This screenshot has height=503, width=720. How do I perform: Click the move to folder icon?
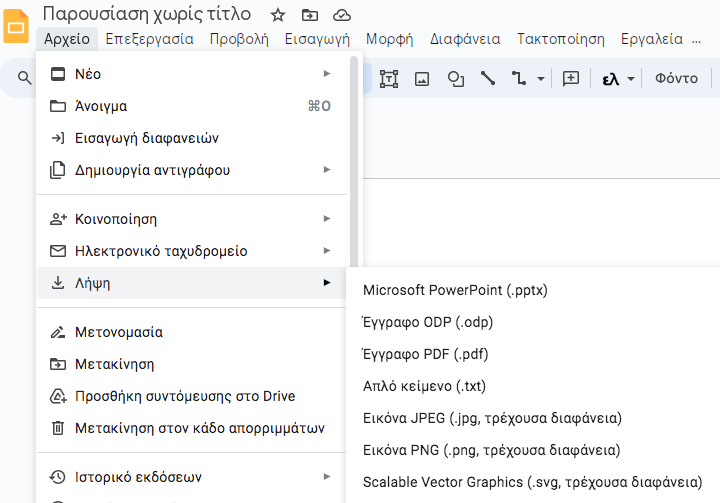click(x=310, y=15)
